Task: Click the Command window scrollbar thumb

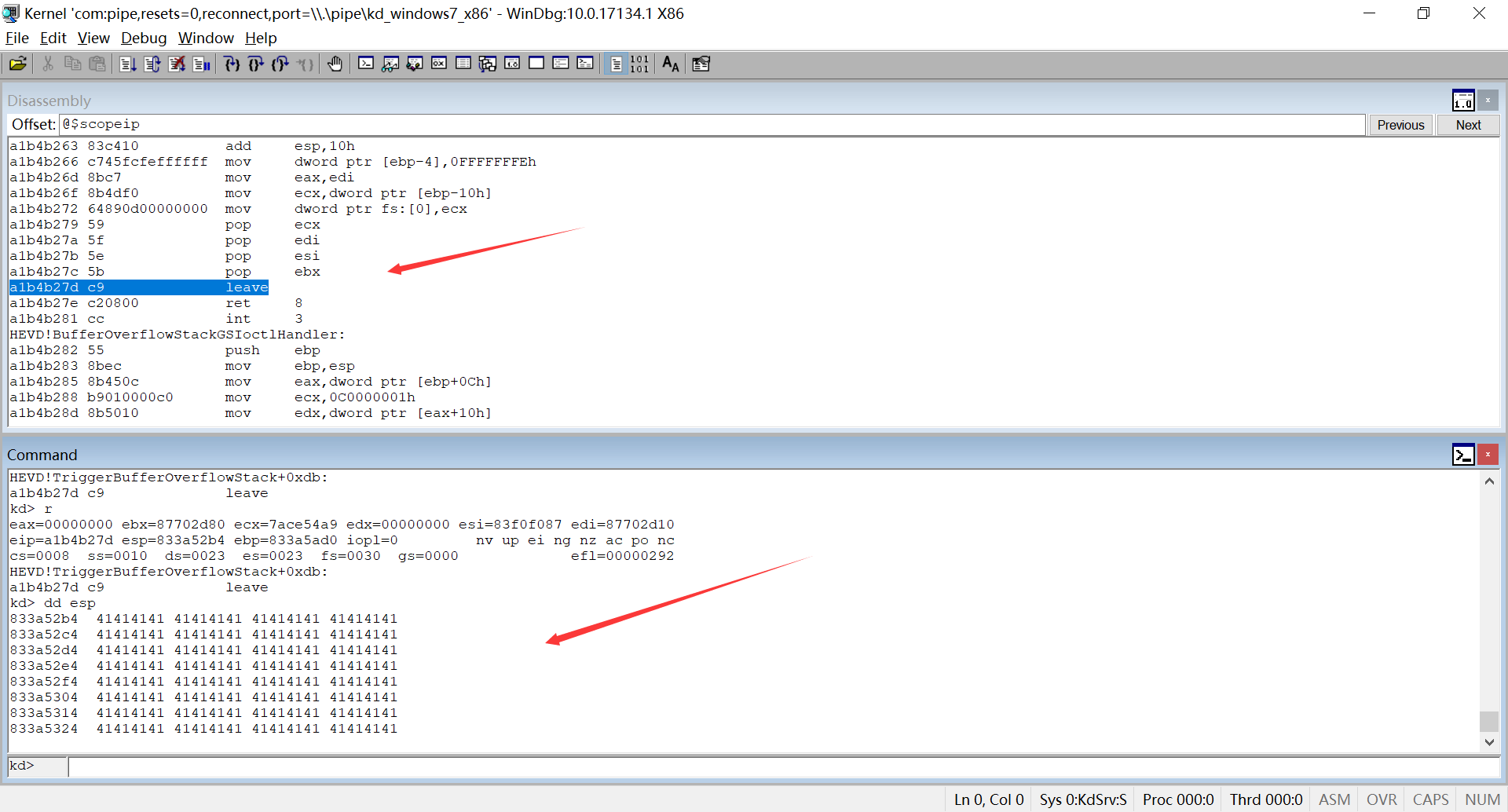Action: point(1489,721)
